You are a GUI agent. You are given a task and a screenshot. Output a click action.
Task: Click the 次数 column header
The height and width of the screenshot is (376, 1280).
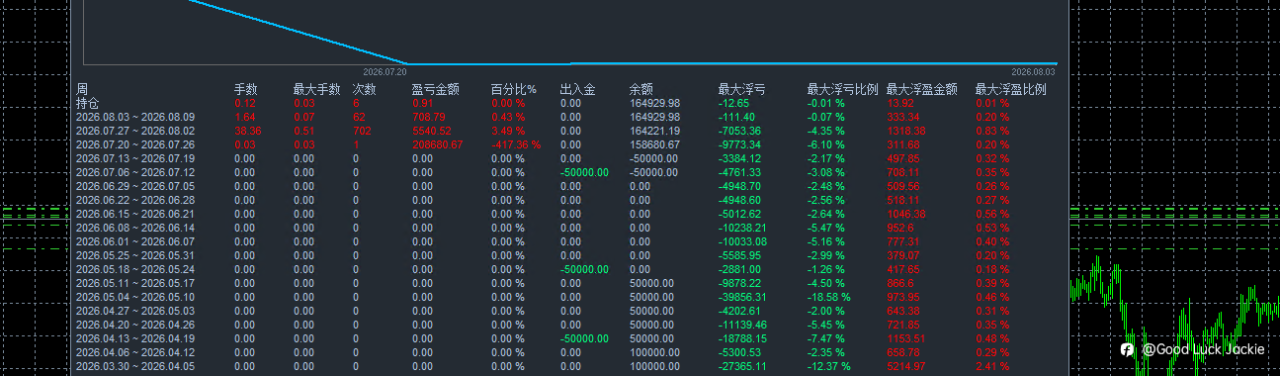point(365,89)
